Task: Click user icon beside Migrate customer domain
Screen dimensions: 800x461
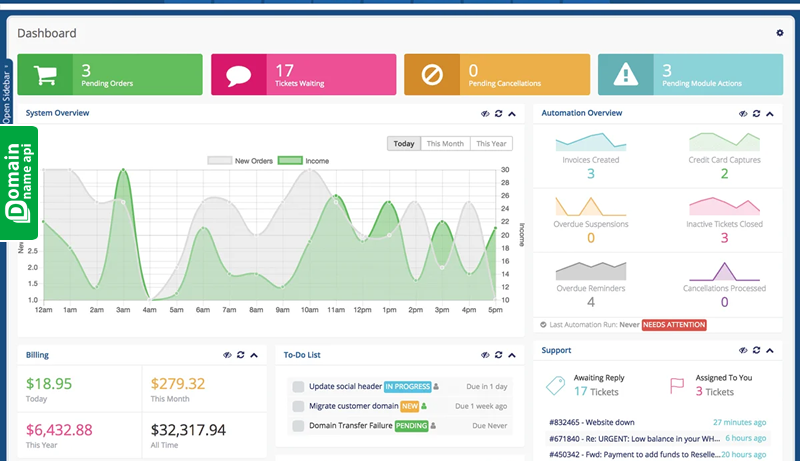Action: coord(424,406)
